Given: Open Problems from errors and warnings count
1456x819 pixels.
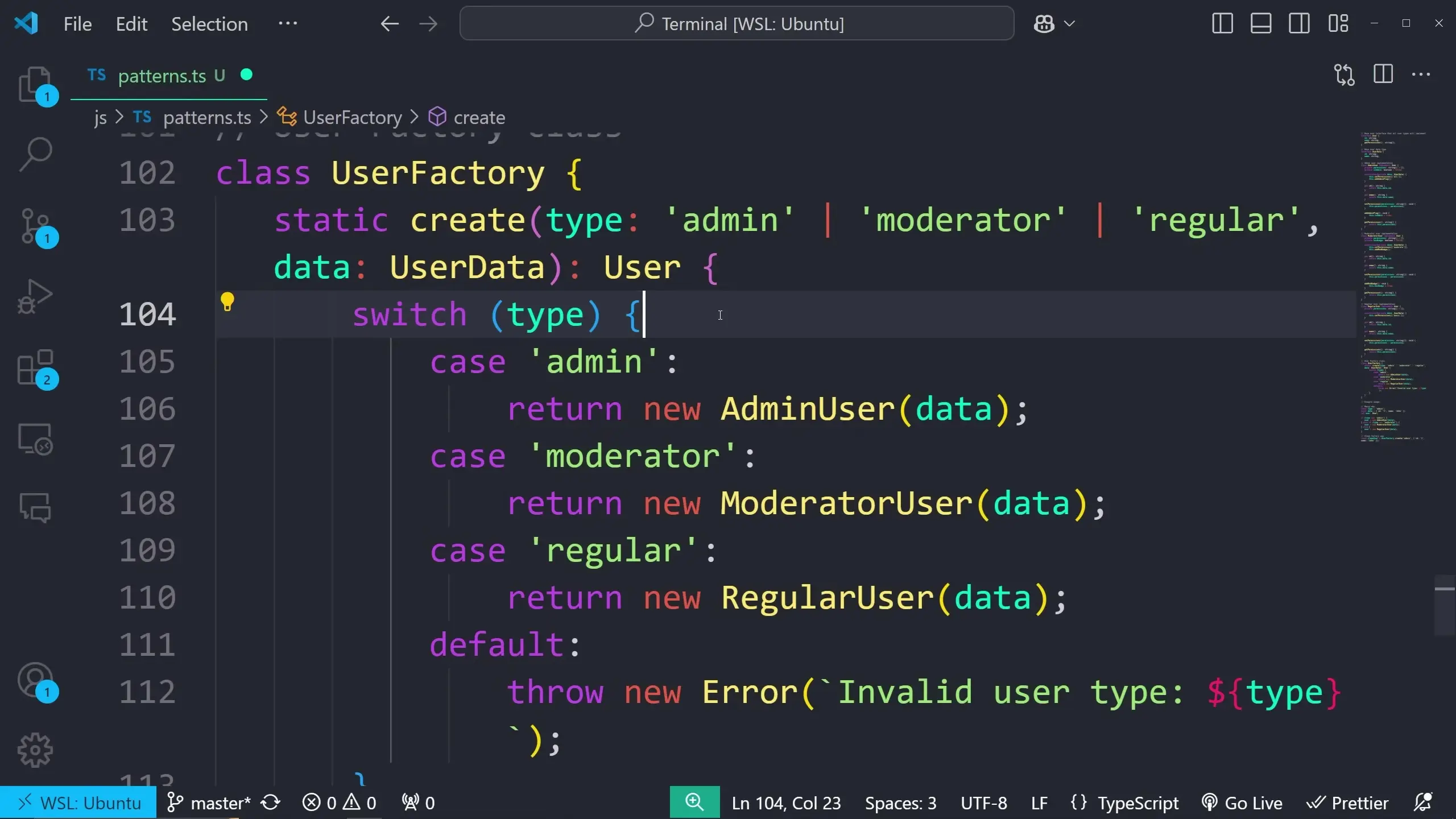Looking at the screenshot, I should pyautogui.click(x=340, y=803).
